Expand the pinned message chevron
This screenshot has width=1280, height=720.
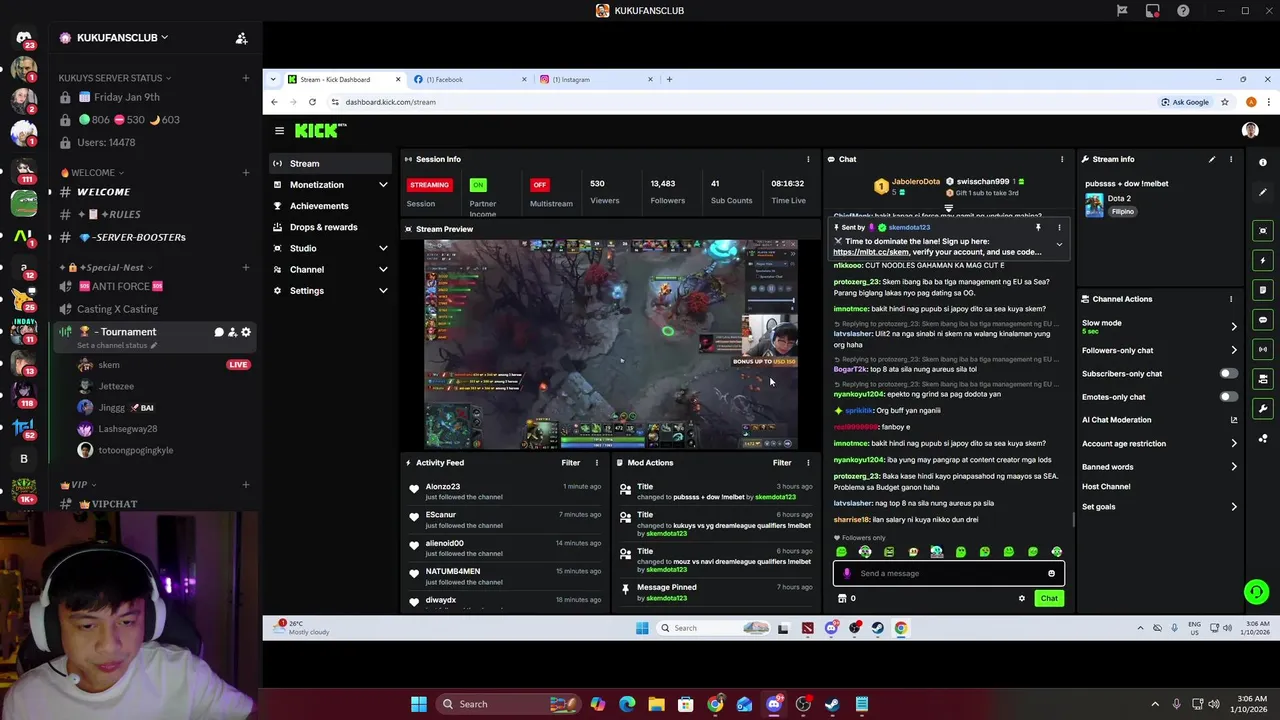click(x=1059, y=245)
